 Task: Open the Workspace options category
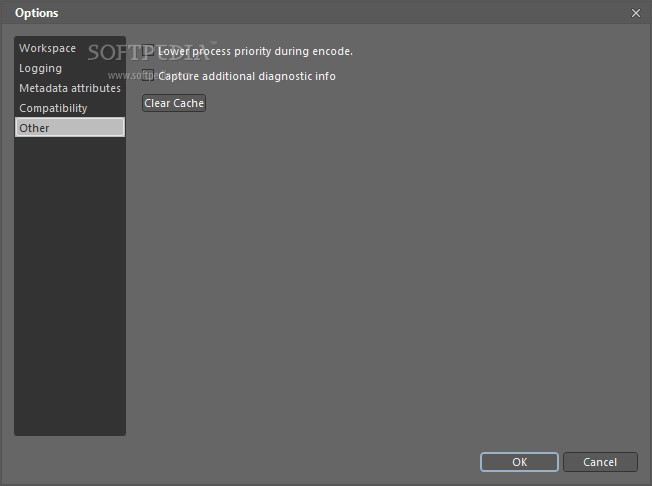[x=69, y=48]
